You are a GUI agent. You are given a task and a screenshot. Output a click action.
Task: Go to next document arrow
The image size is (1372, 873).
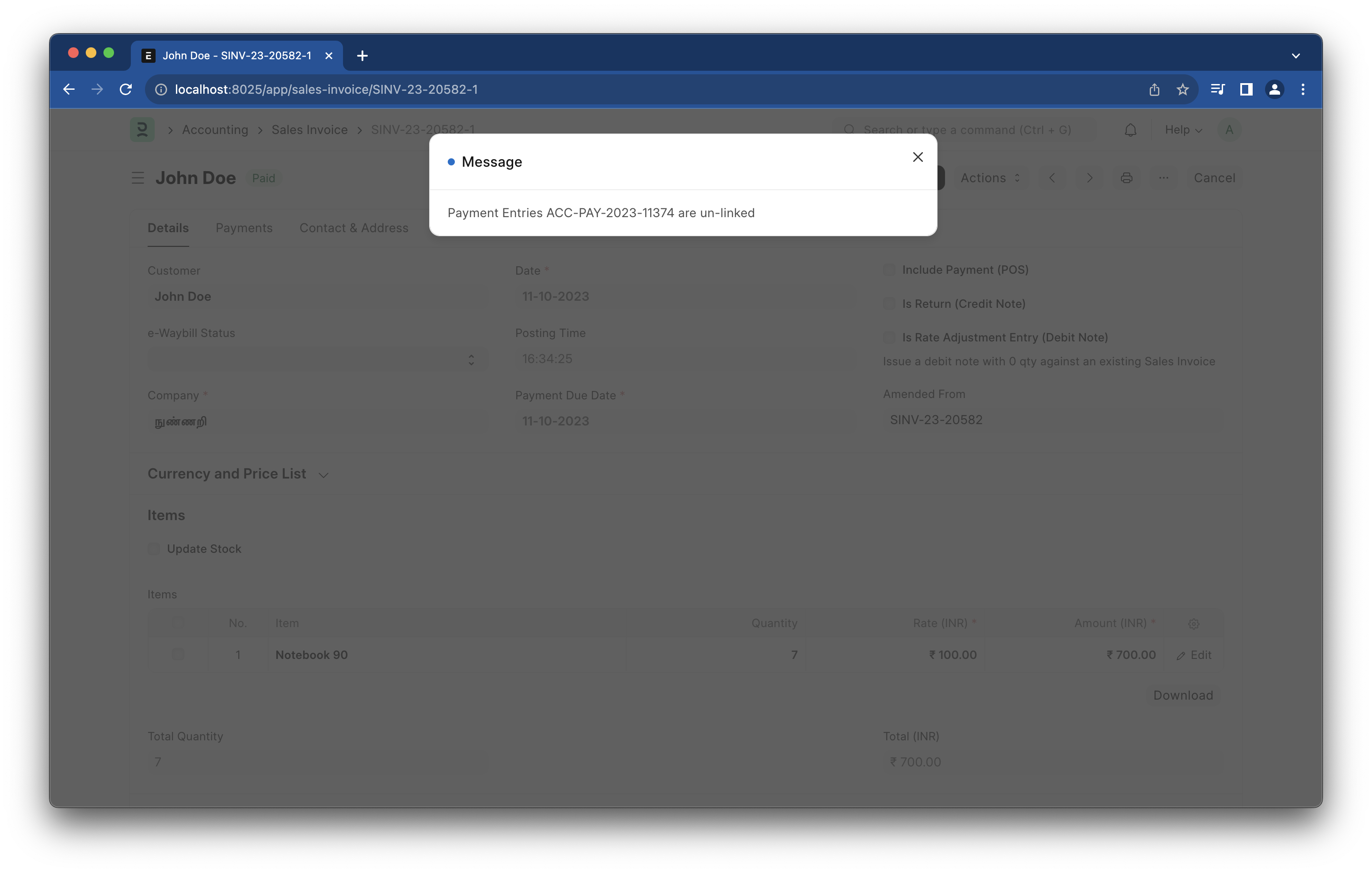(x=1089, y=178)
